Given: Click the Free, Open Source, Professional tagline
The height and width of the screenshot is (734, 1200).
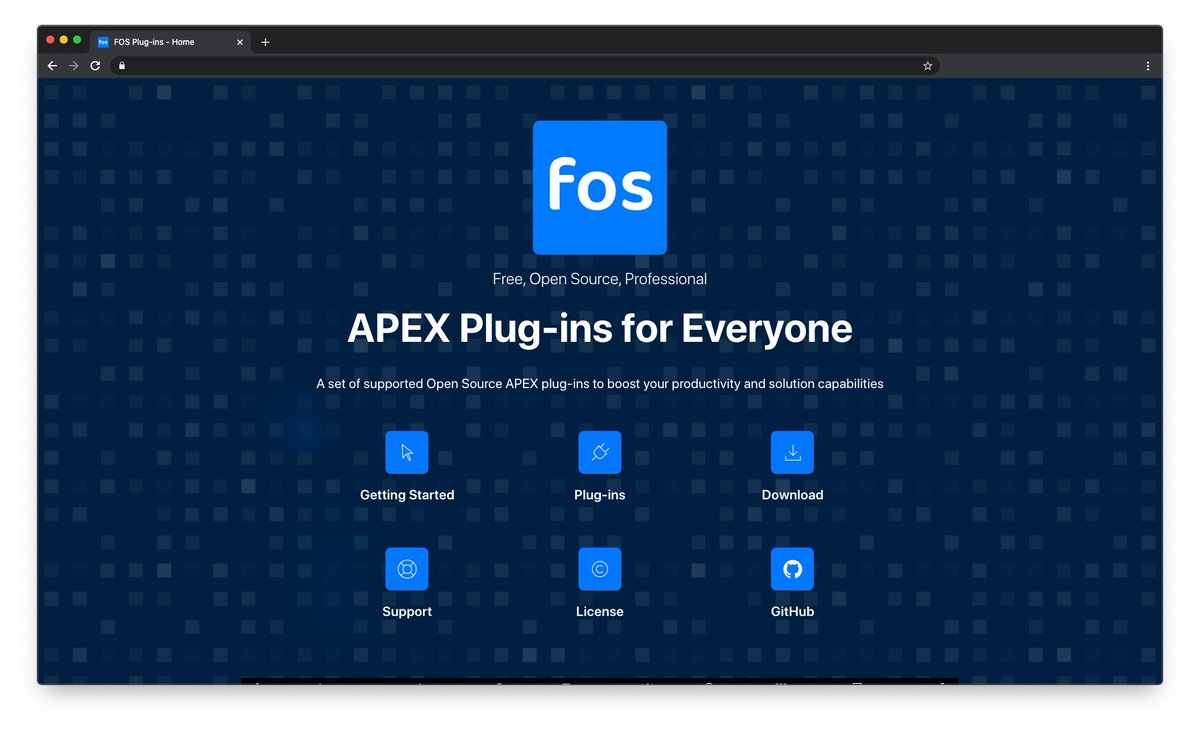Looking at the screenshot, I should 600,279.
